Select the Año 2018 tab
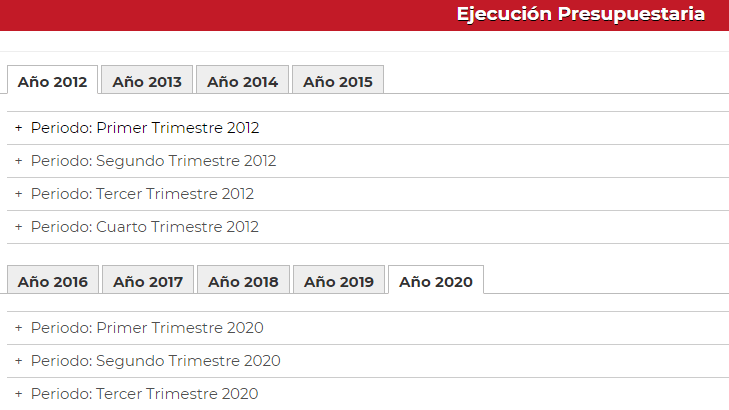This screenshot has width=729, height=410. (x=243, y=280)
